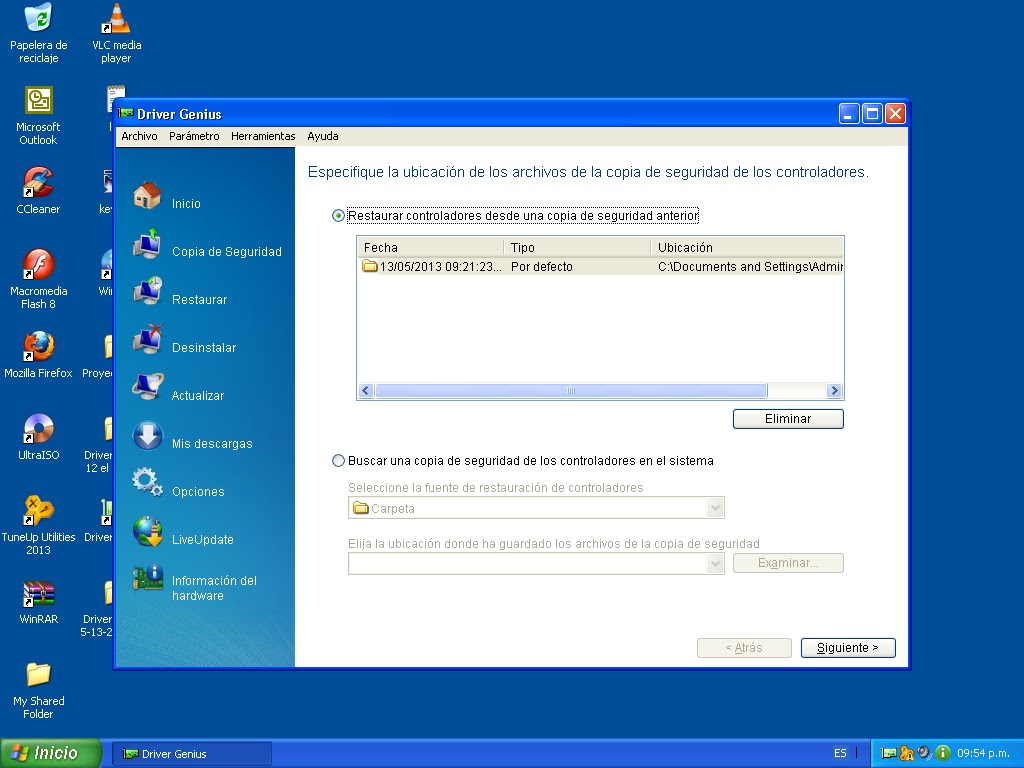Open WinRAR desktop shortcut

(39, 593)
